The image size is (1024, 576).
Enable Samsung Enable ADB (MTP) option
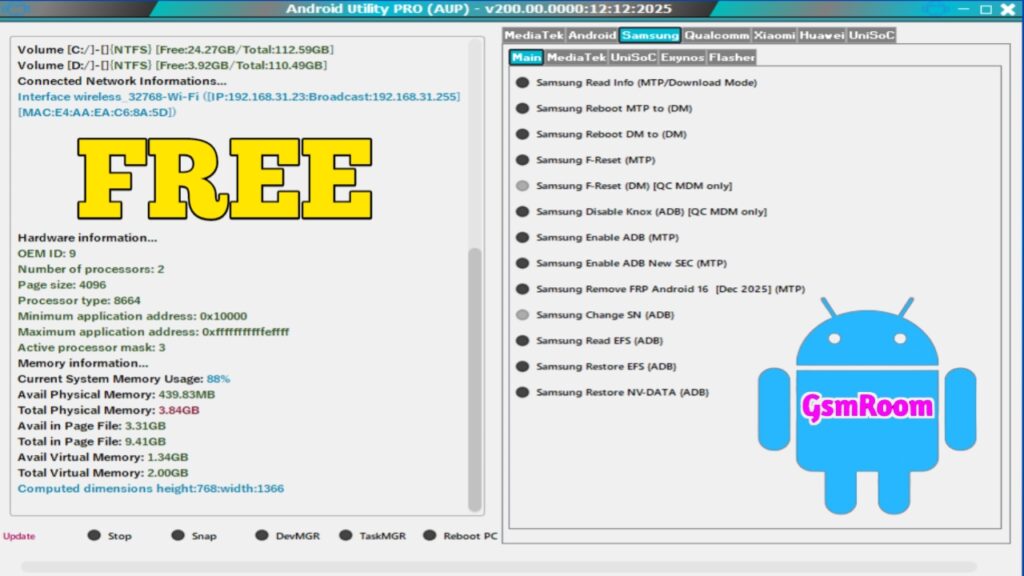click(x=523, y=238)
